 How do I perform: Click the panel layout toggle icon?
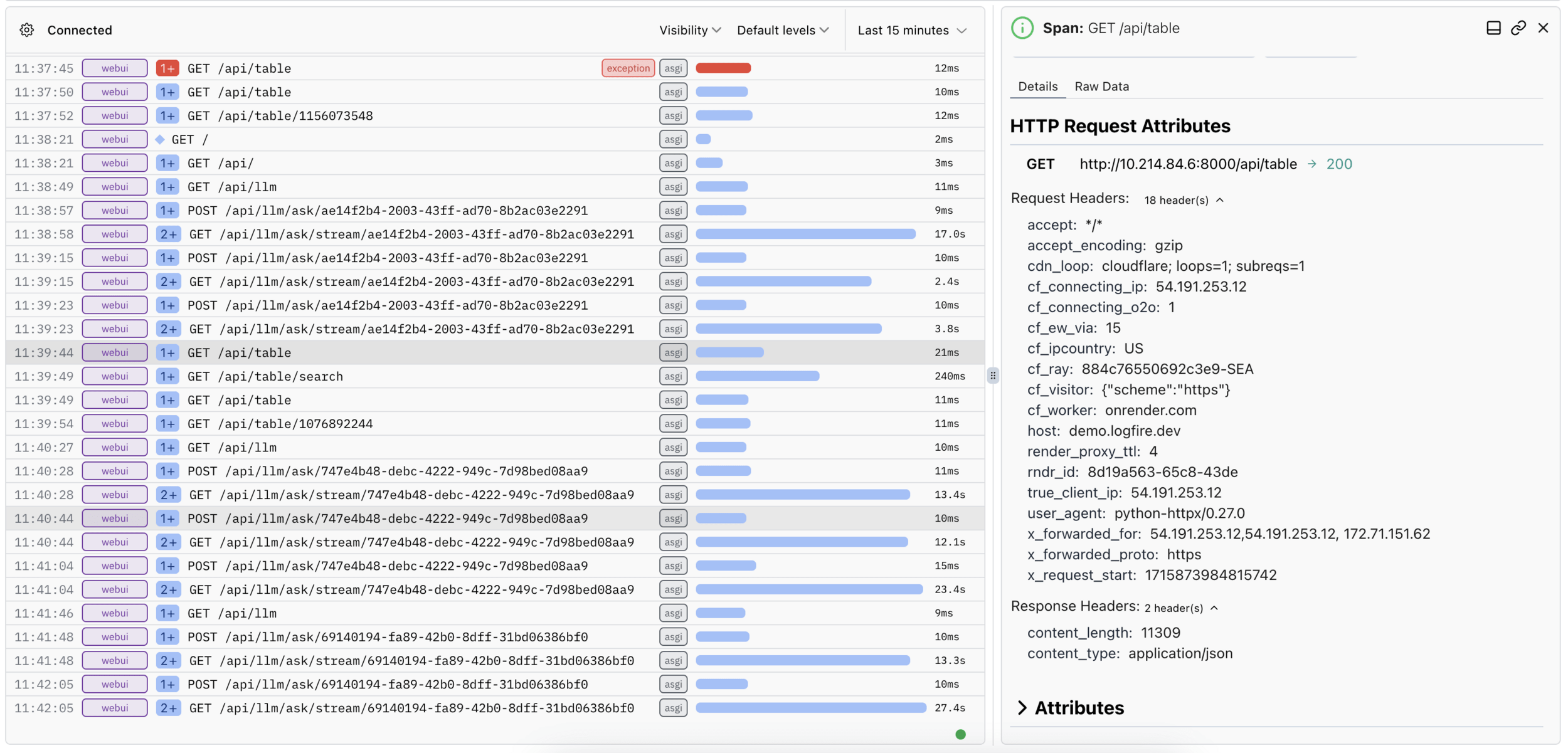(1493, 28)
